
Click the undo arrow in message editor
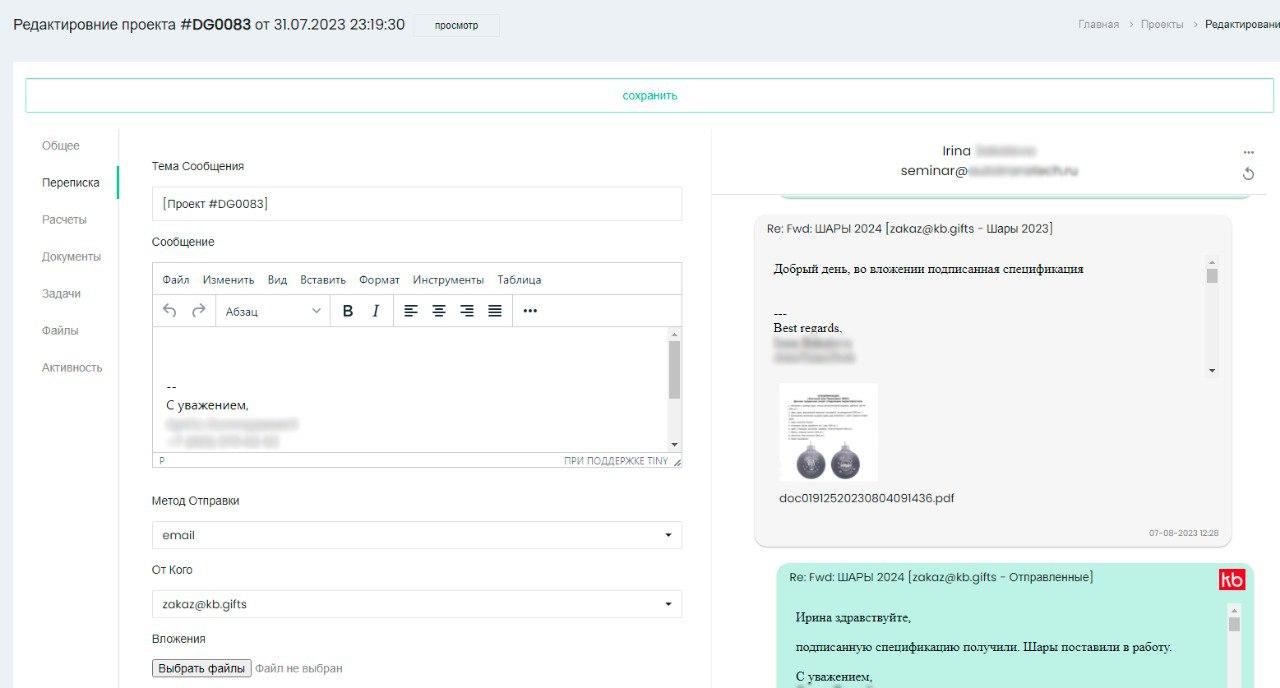[x=169, y=311]
